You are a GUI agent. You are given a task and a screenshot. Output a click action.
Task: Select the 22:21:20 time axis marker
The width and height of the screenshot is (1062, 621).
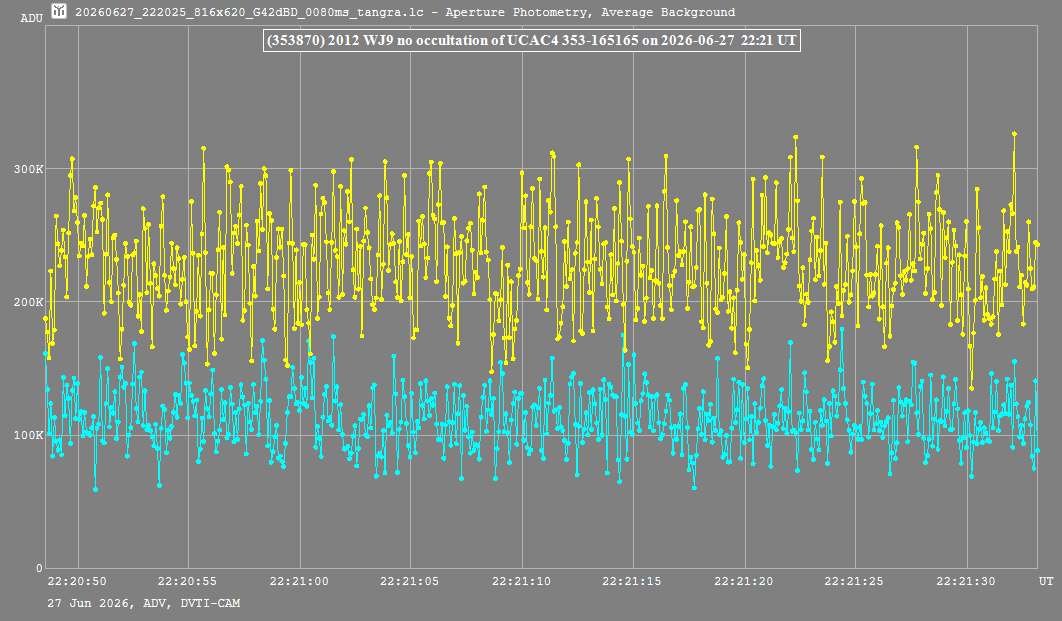point(744,581)
